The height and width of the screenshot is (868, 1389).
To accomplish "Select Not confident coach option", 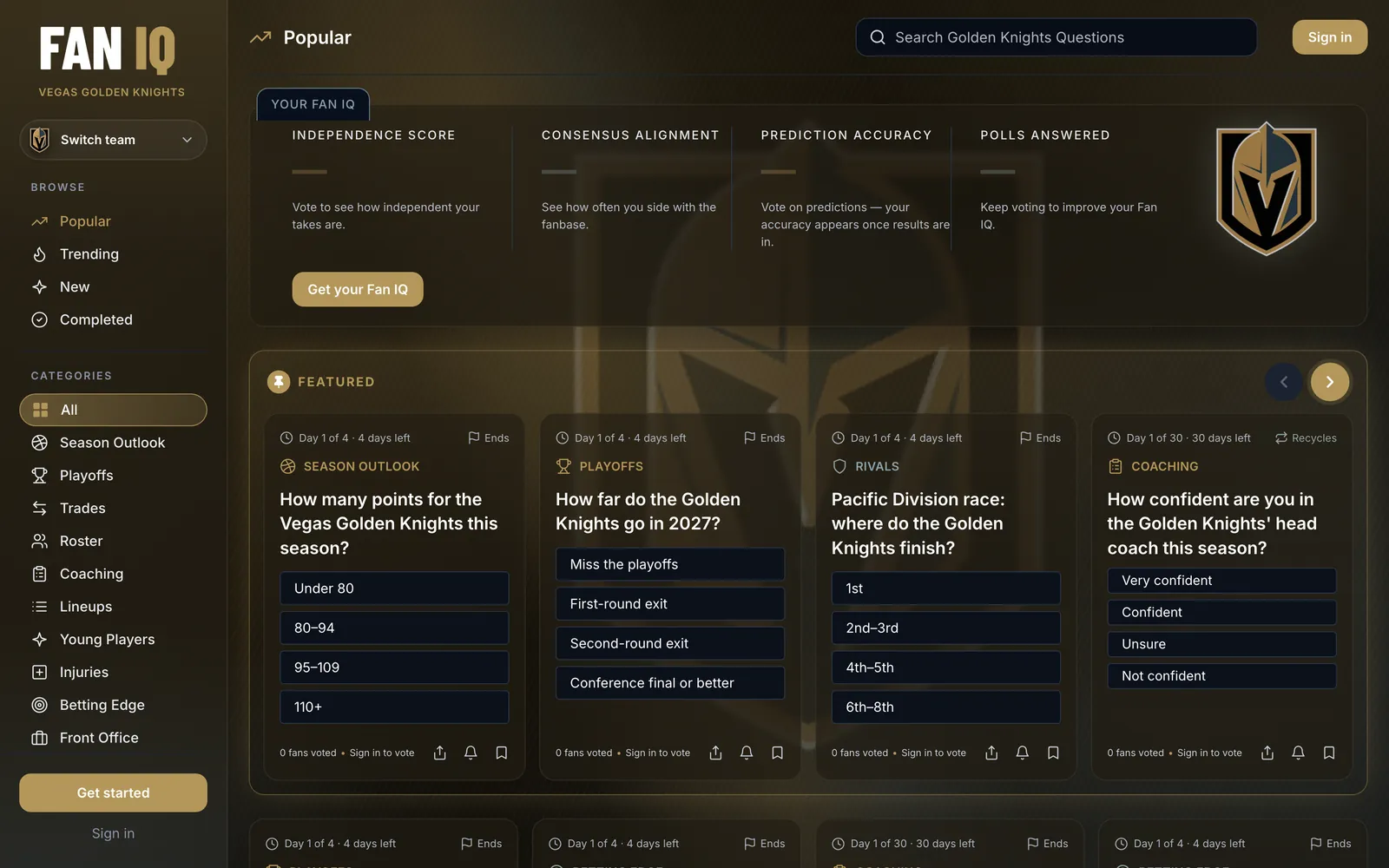I will [1221, 676].
